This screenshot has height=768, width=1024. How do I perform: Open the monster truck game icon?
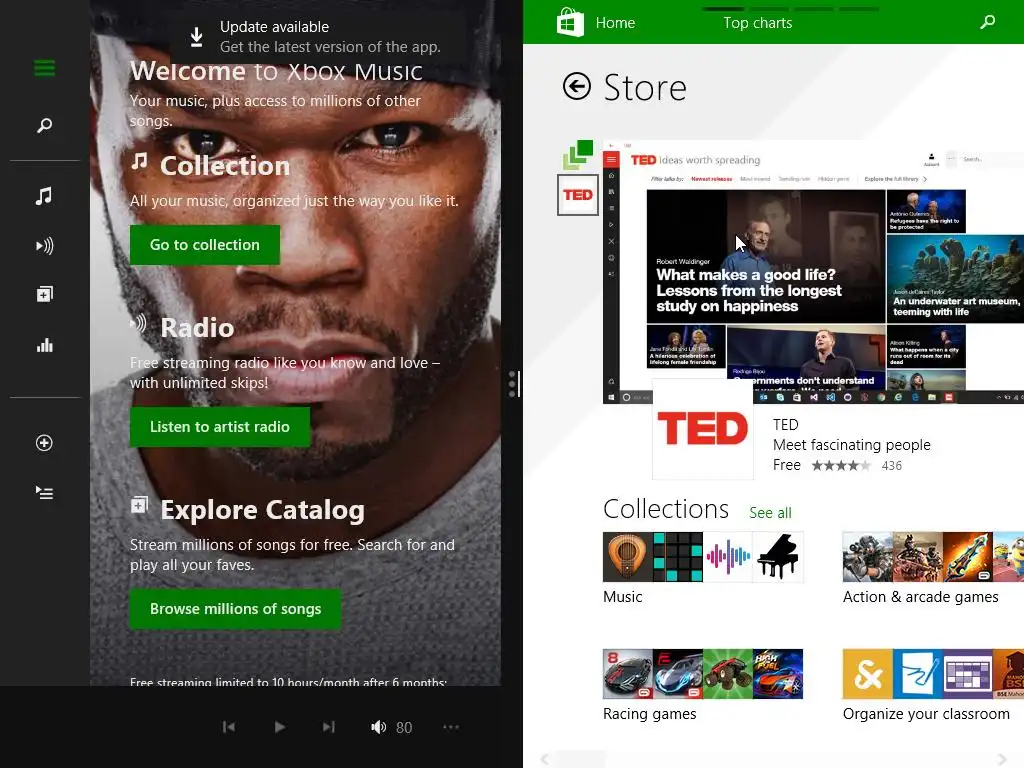coord(728,674)
